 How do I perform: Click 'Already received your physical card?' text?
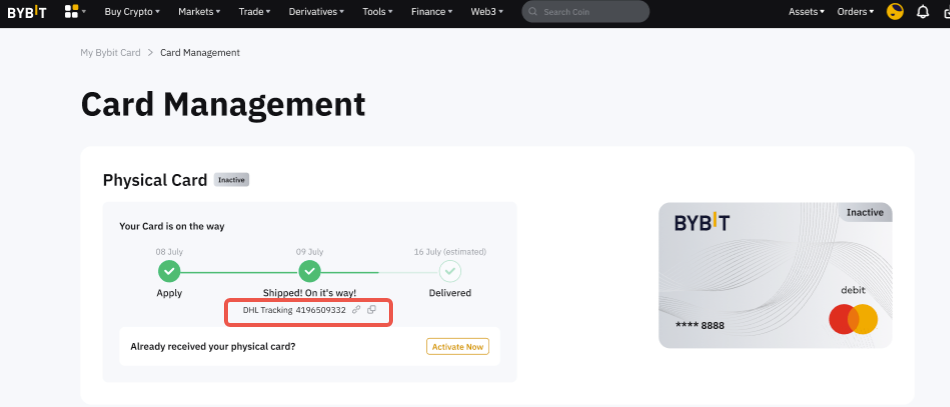213,347
